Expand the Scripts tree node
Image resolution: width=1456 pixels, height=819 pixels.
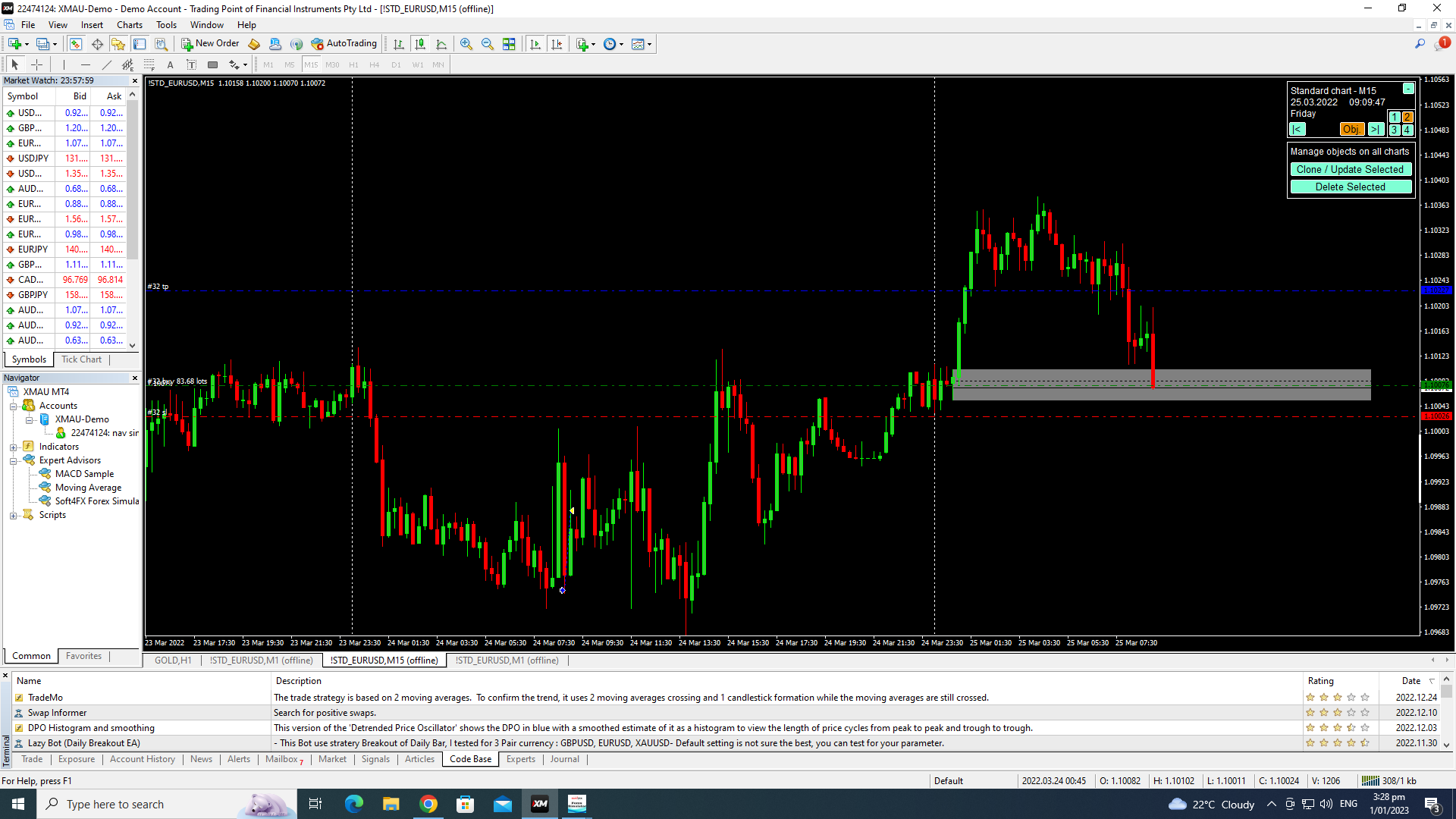point(13,516)
